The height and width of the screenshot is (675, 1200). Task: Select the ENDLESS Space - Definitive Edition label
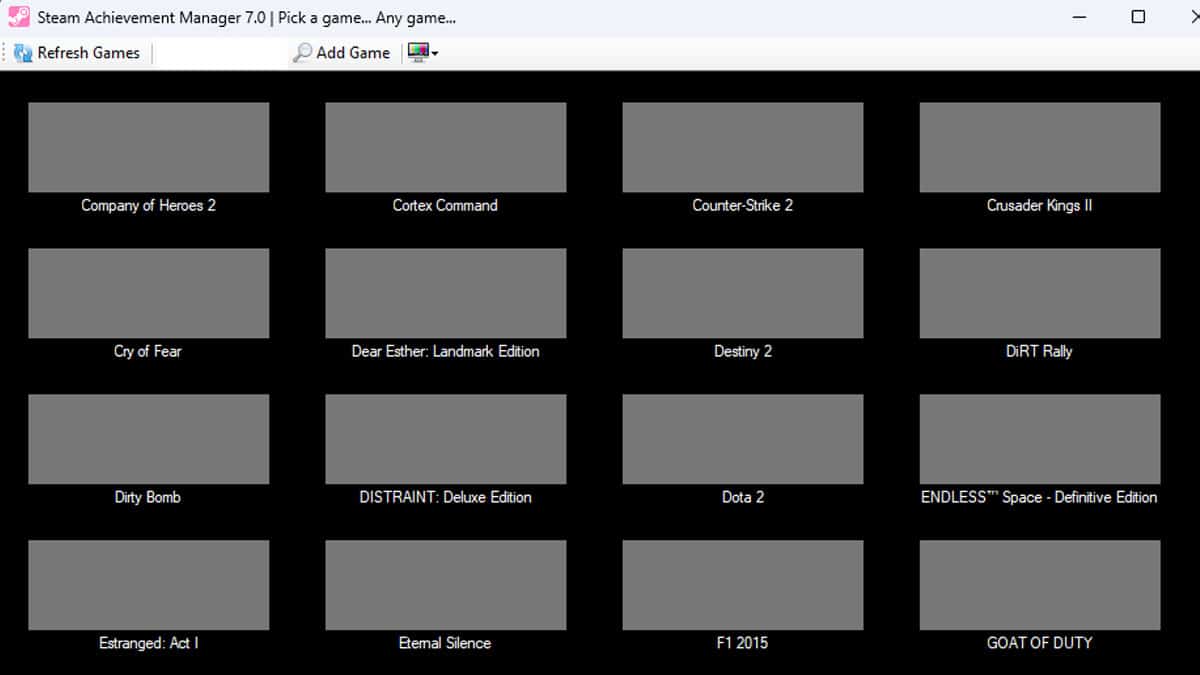1039,497
